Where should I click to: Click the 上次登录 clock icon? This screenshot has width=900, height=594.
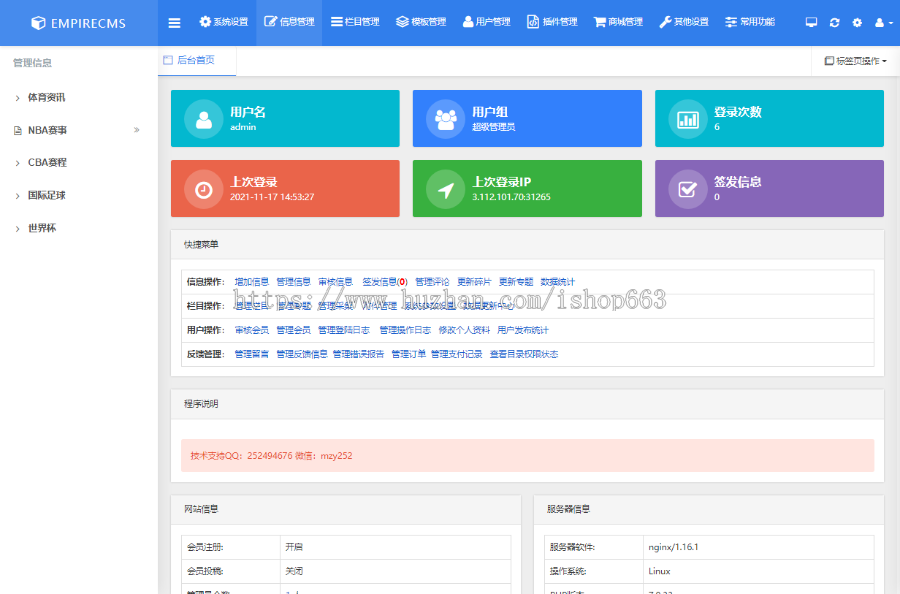tap(204, 189)
